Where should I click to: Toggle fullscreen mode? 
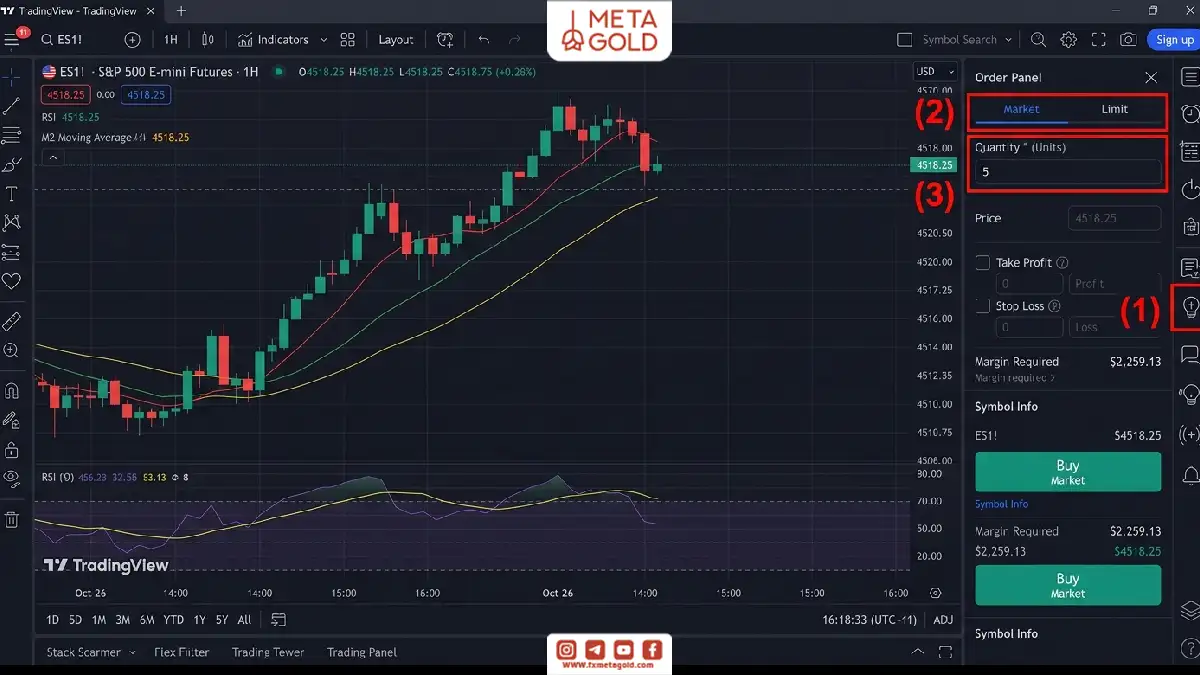click(1099, 40)
